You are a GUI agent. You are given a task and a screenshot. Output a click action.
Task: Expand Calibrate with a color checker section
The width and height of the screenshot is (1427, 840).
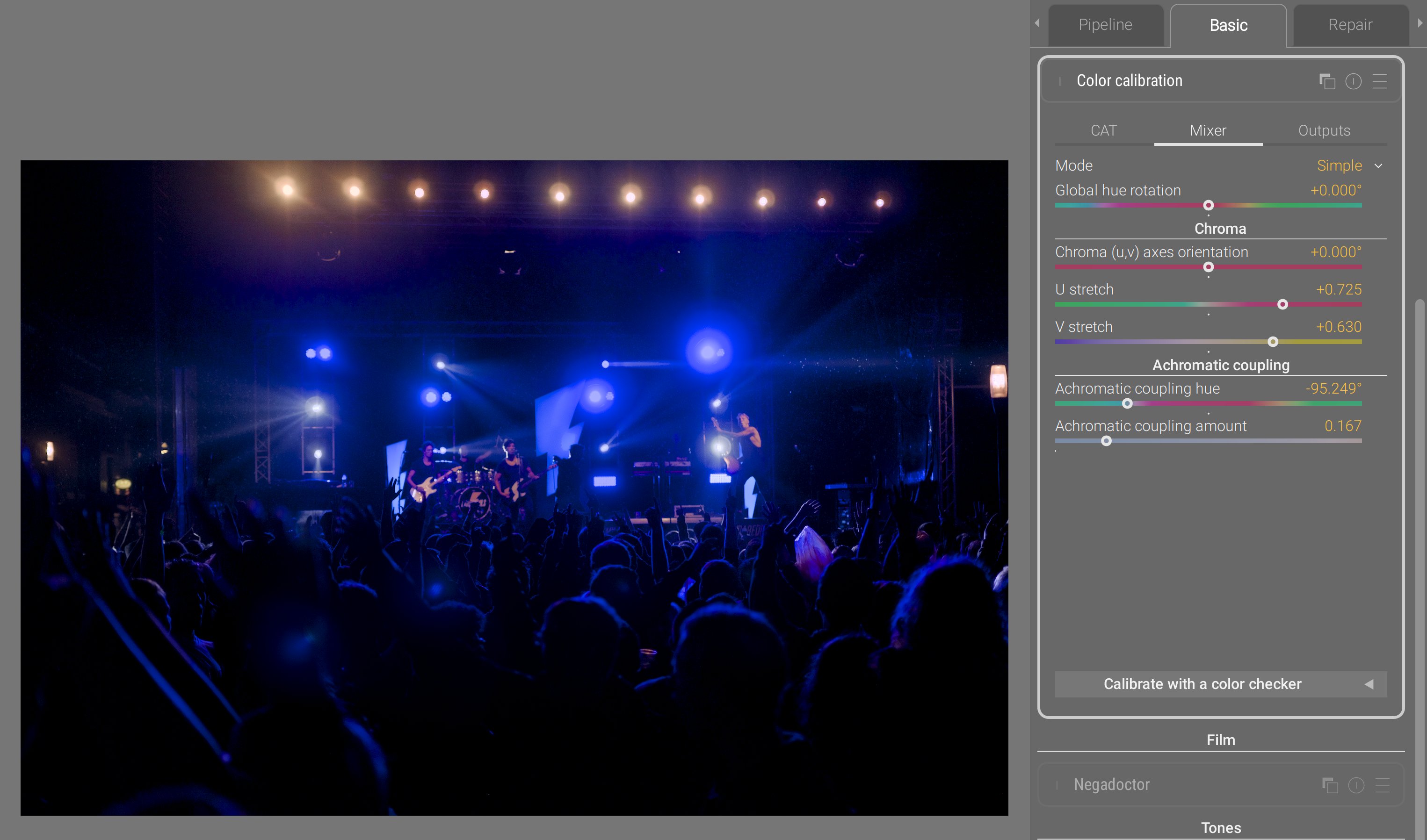tap(1220, 684)
